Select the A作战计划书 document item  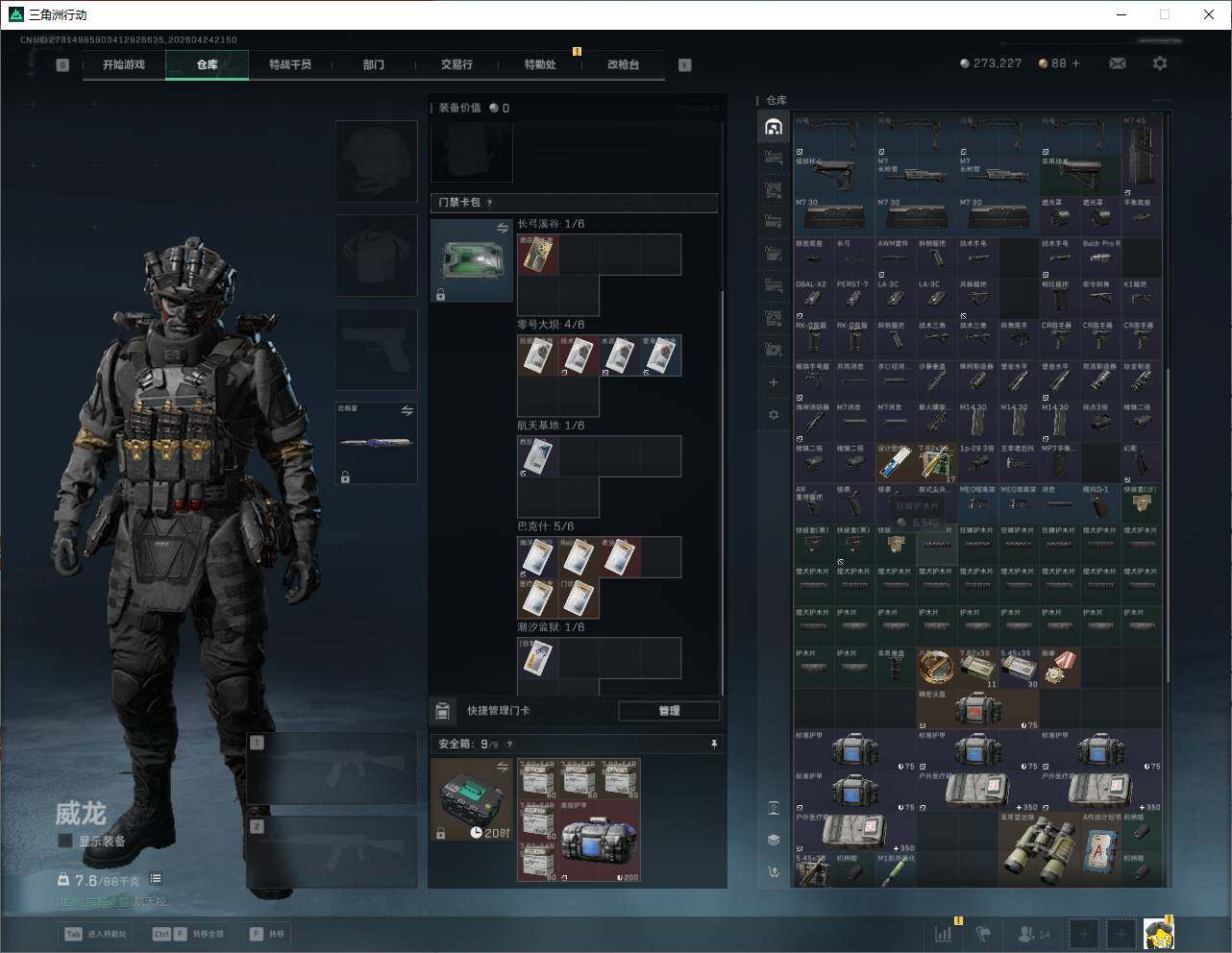pyautogui.click(x=1101, y=849)
